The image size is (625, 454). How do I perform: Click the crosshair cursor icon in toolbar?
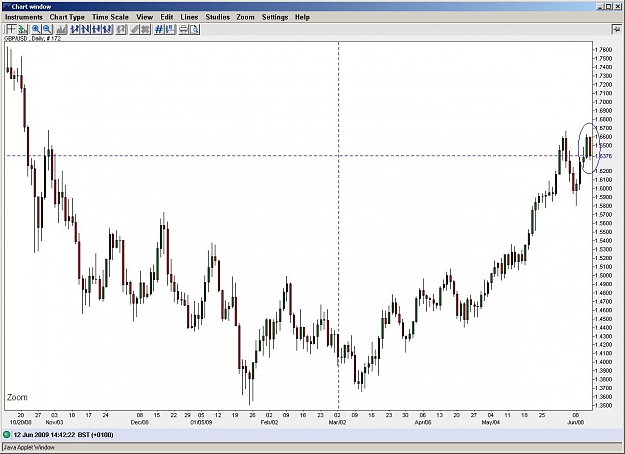click(x=11, y=29)
